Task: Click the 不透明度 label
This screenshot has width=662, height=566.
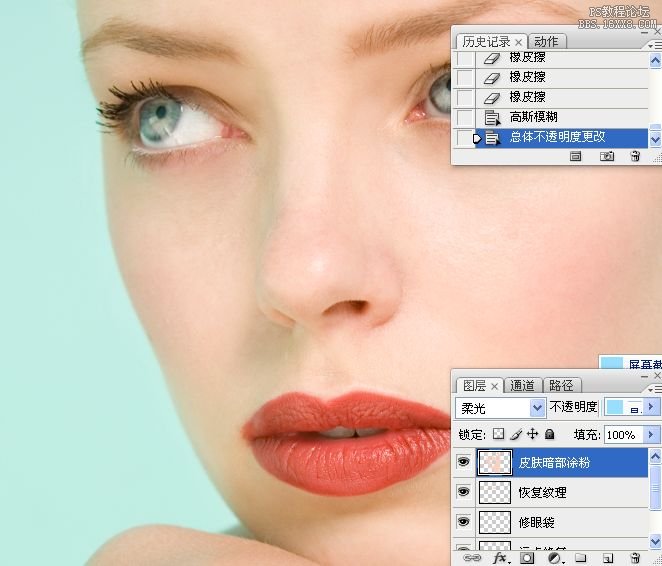Action: coord(573,407)
